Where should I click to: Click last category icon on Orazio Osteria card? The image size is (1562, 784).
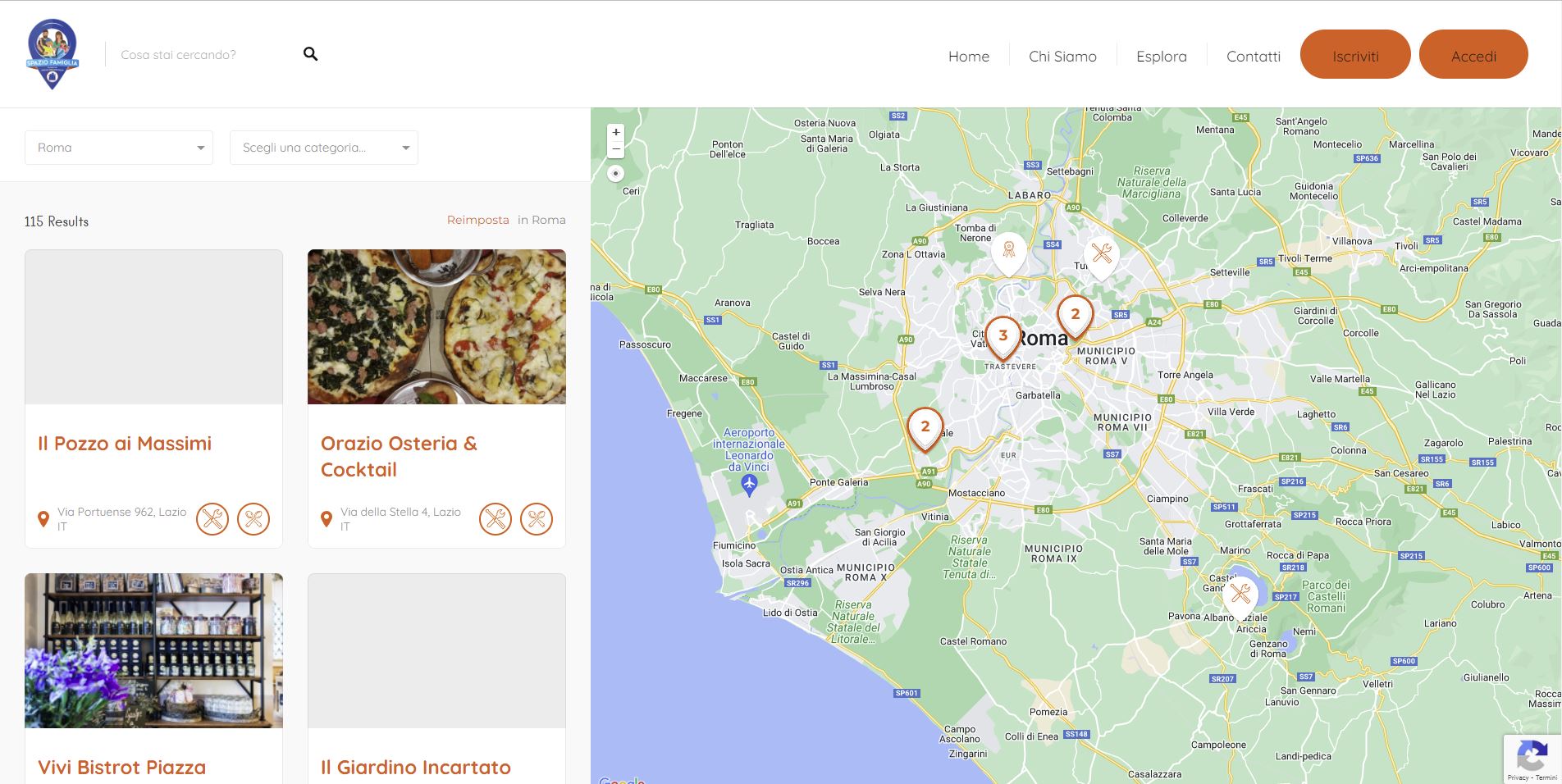537,519
